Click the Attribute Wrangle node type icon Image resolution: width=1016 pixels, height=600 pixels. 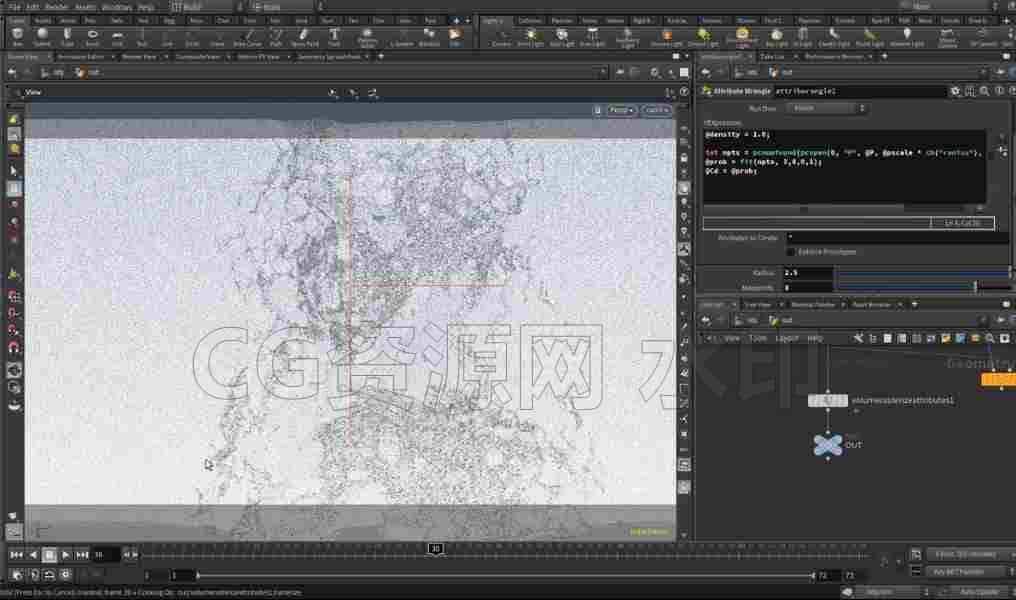(707, 91)
